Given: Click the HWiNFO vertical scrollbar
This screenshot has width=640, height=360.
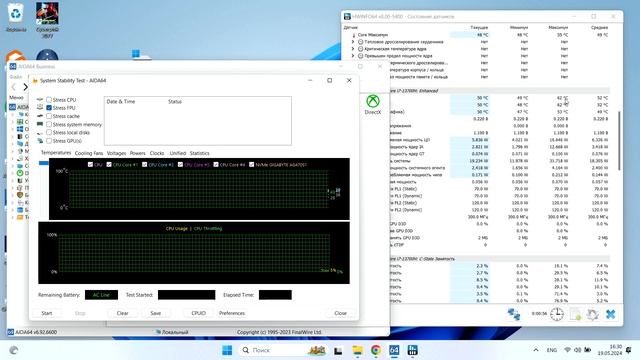Looking at the screenshot, I should point(619,140).
